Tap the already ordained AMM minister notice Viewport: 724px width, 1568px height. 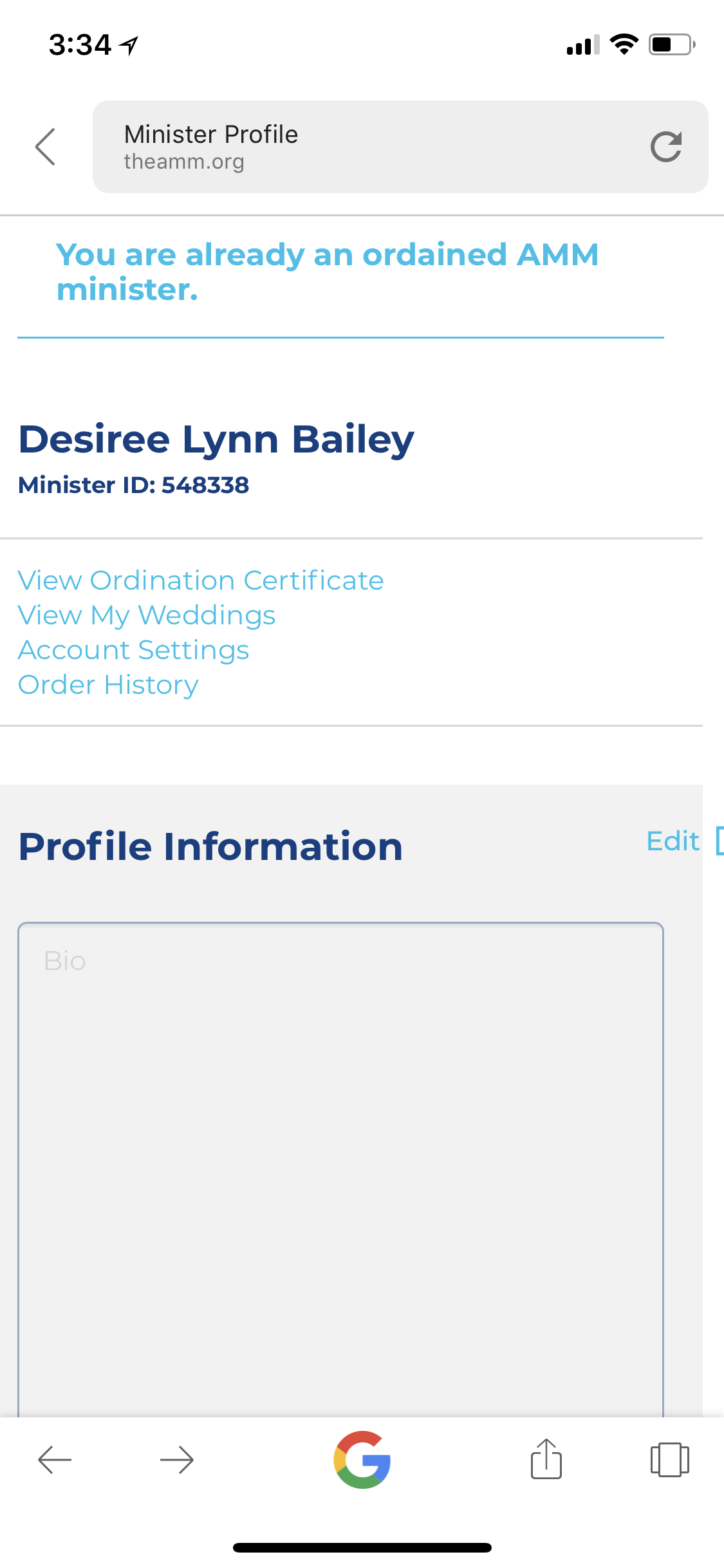click(x=328, y=272)
